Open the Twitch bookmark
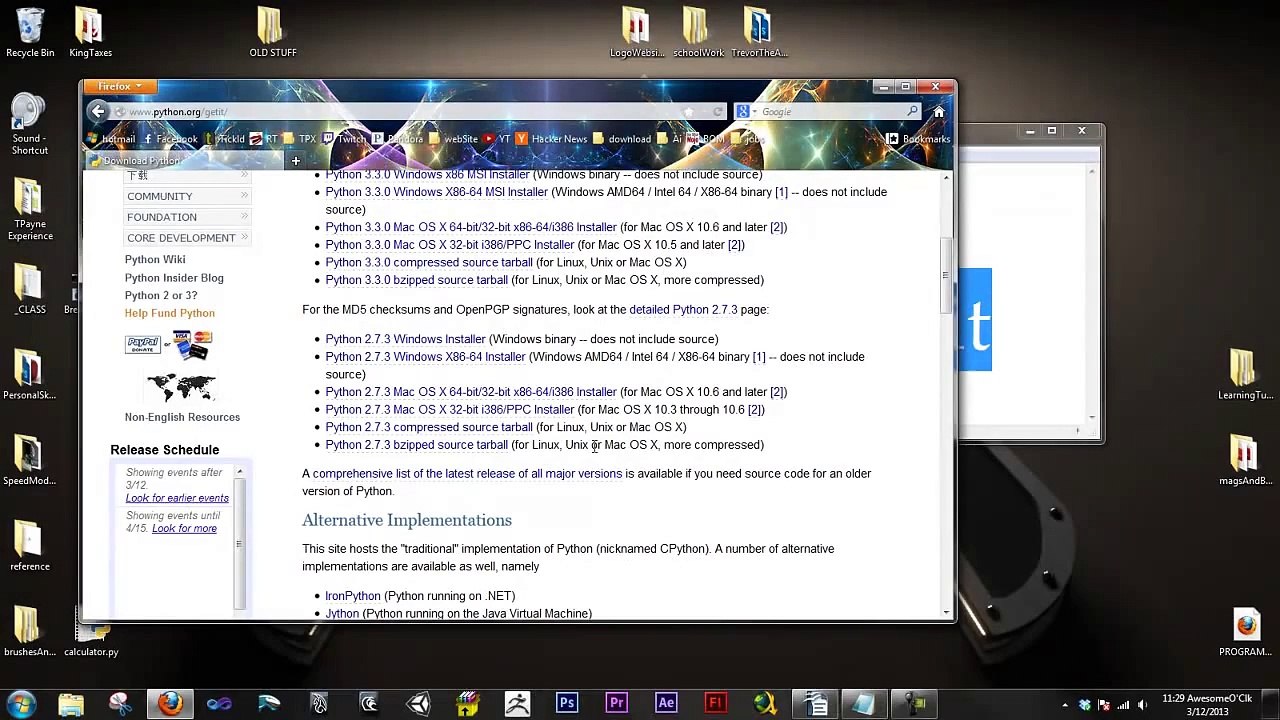This screenshot has width=1280, height=720. pos(344,139)
